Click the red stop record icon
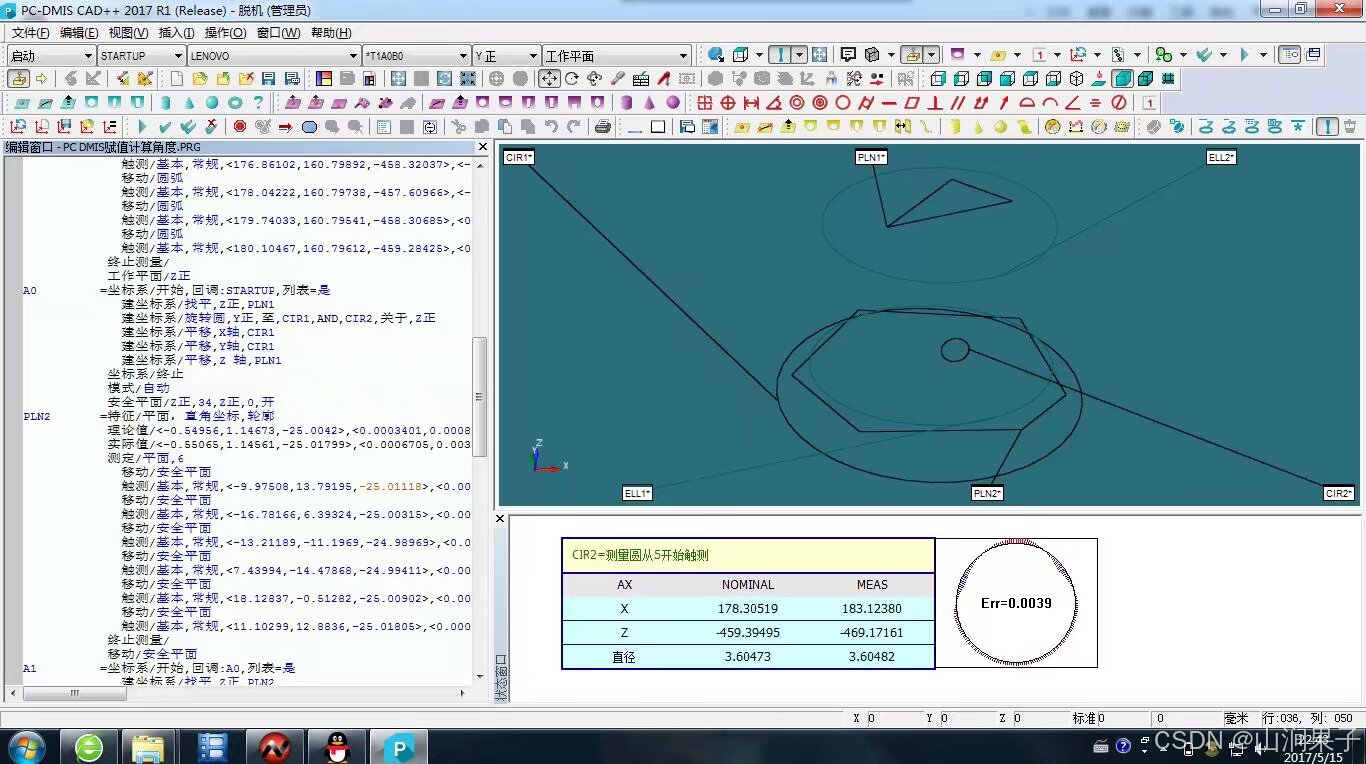 click(240, 126)
